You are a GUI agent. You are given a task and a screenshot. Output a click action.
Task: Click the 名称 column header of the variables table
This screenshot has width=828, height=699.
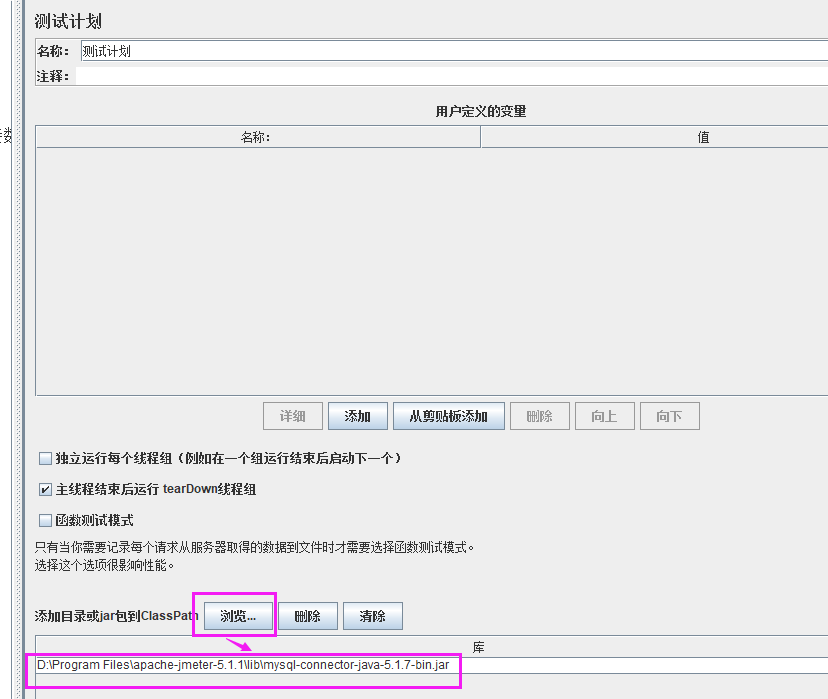[x=257, y=136]
